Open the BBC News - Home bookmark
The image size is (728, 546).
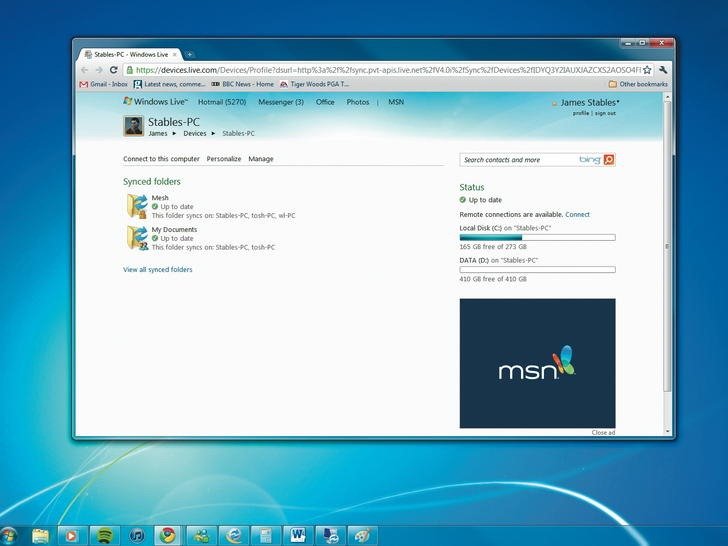[x=242, y=84]
